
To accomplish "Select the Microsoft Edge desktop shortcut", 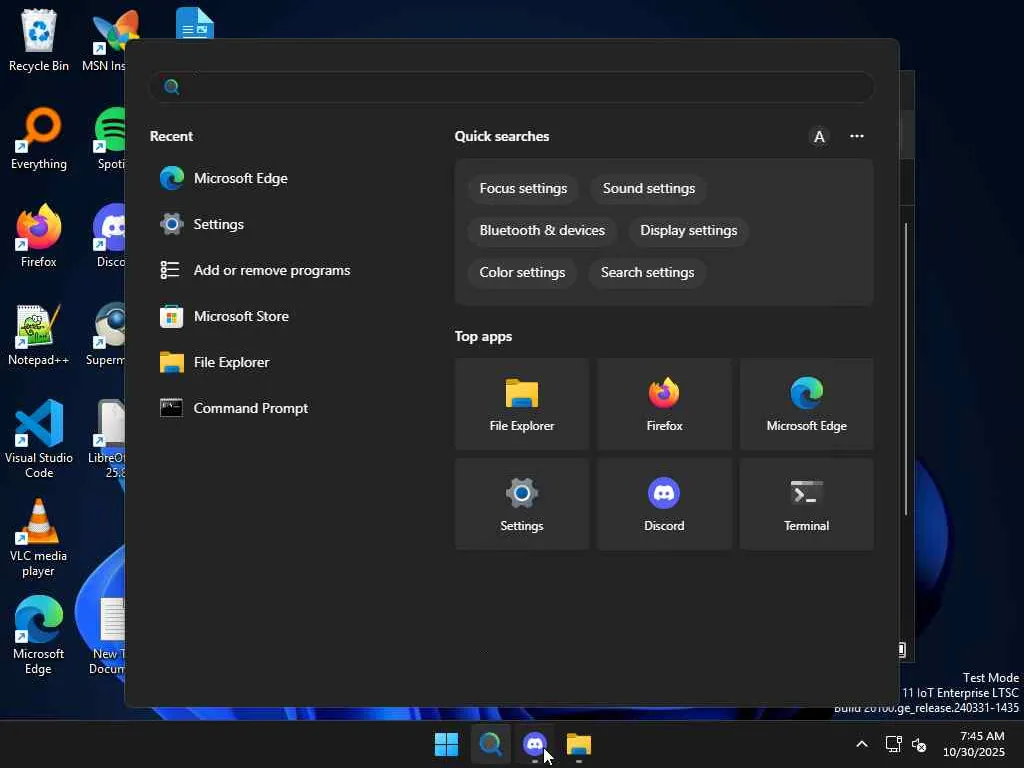I will [39, 635].
